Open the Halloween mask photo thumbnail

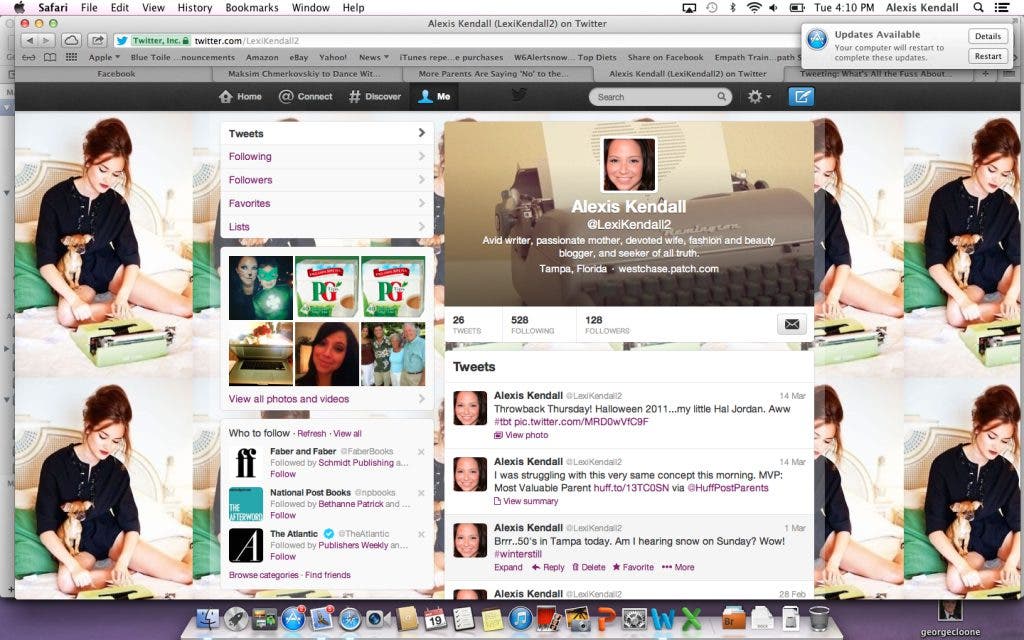tap(261, 288)
